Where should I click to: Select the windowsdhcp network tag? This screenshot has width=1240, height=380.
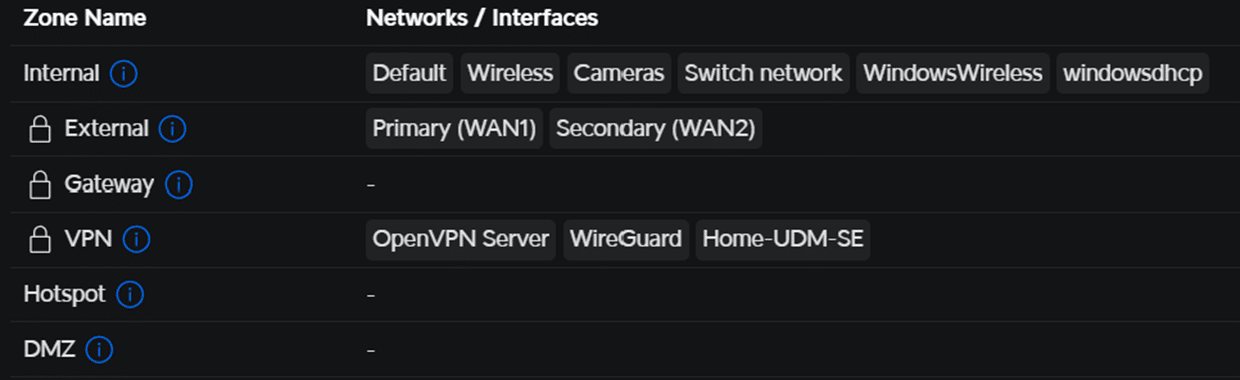coord(1133,74)
